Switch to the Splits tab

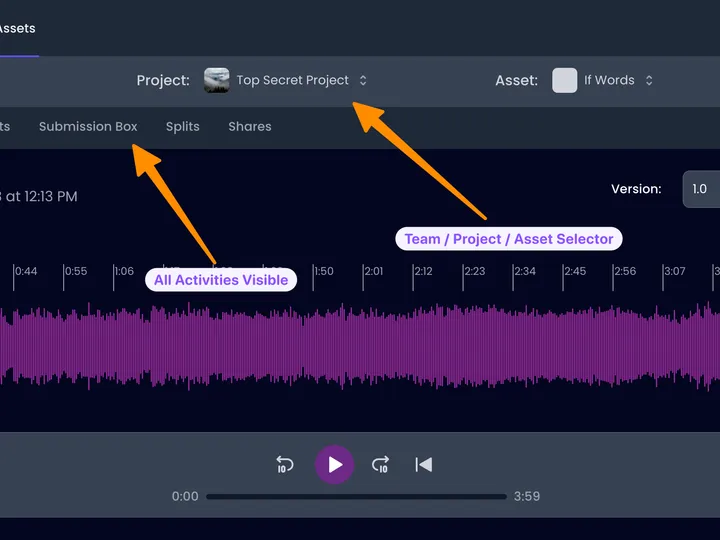[183, 126]
